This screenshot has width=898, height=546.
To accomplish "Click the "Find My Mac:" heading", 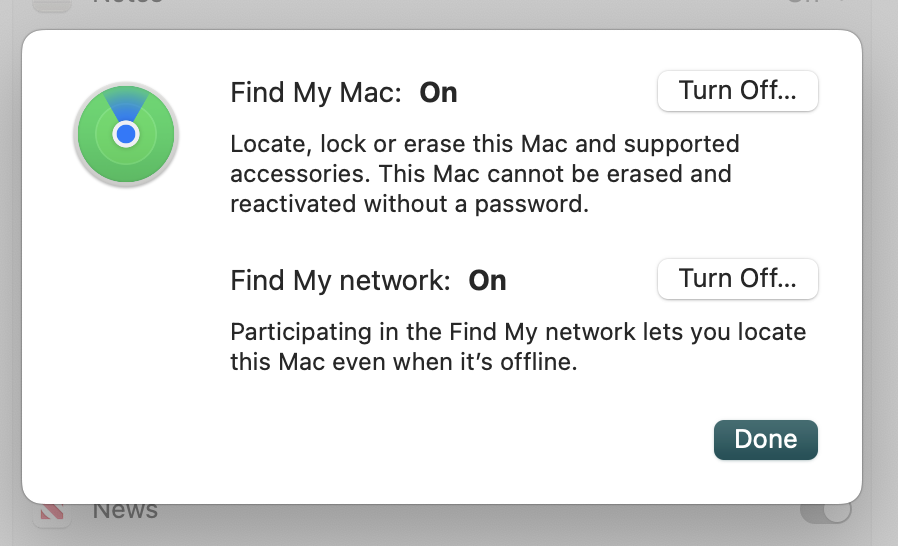I will point(316,93).
